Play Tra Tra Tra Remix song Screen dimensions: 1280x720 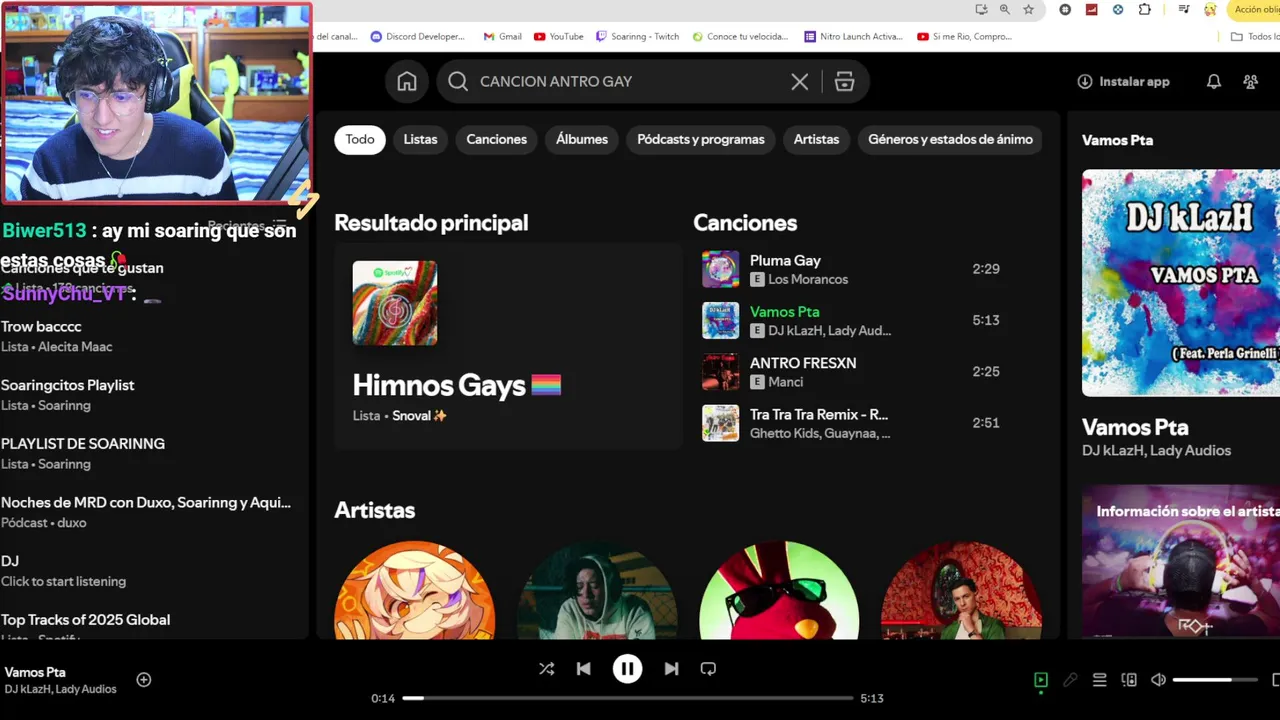(x=819, y=414)
